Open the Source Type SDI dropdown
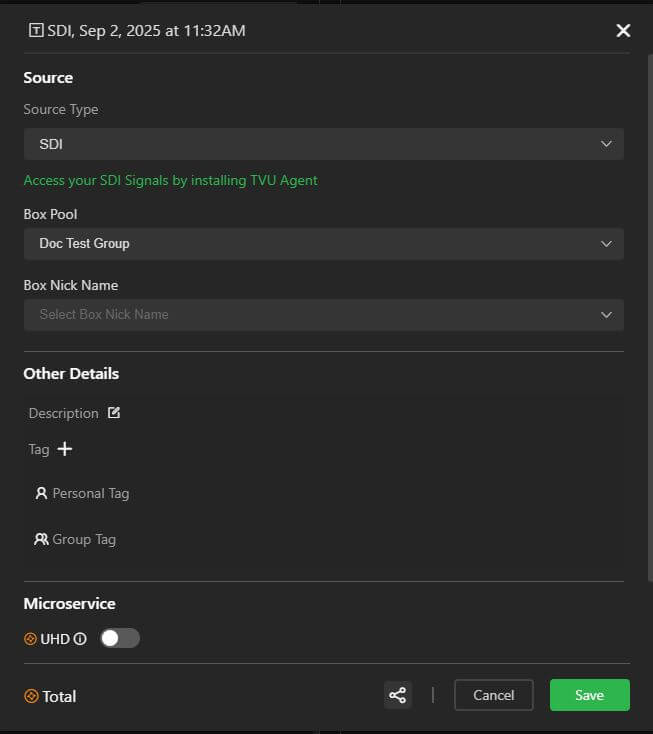This screenshot has height=734, width=653. pos(323,144)
